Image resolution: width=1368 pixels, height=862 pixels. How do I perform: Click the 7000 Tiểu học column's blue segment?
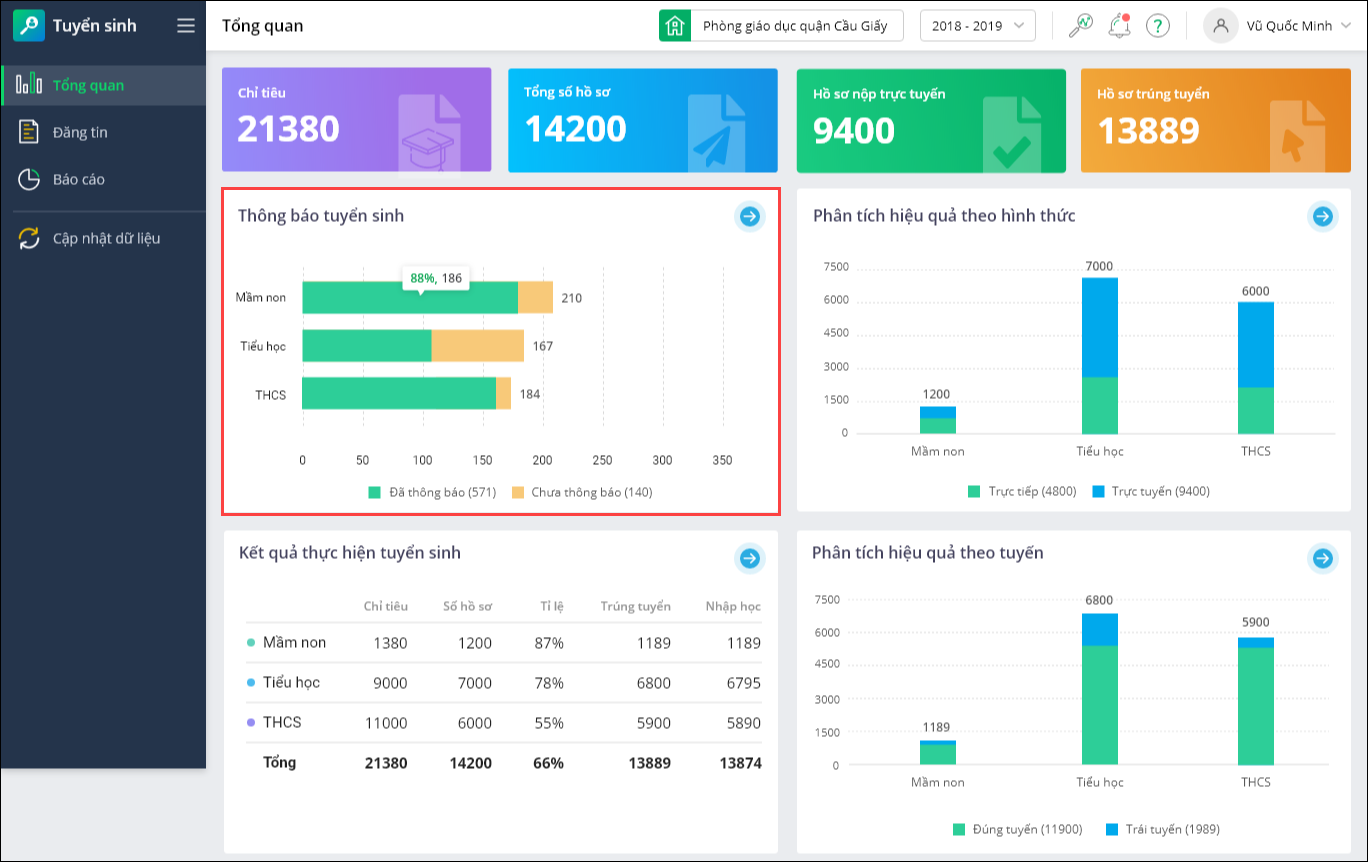1100,327
